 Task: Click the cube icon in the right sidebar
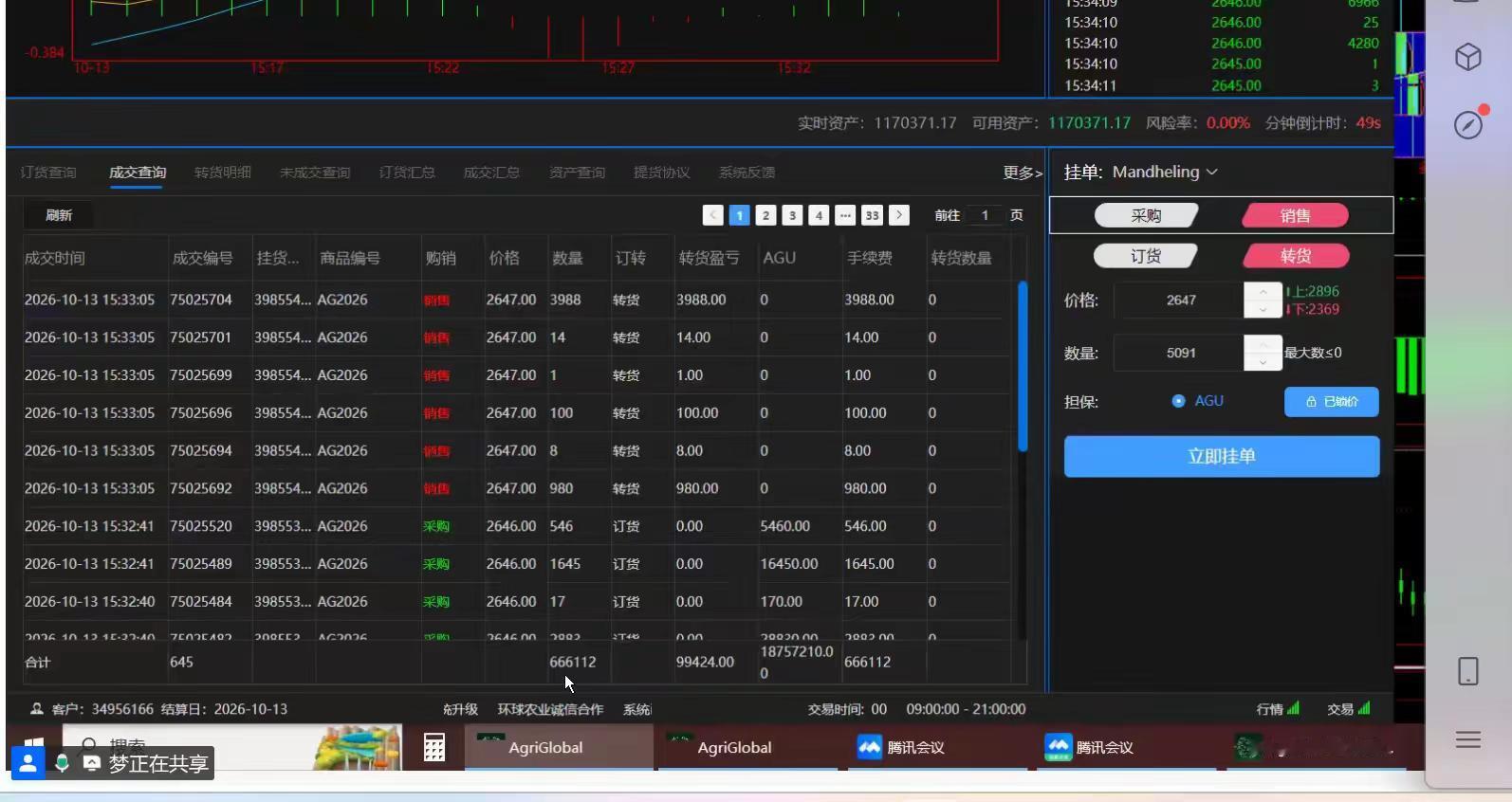[x=1467, y=57]
